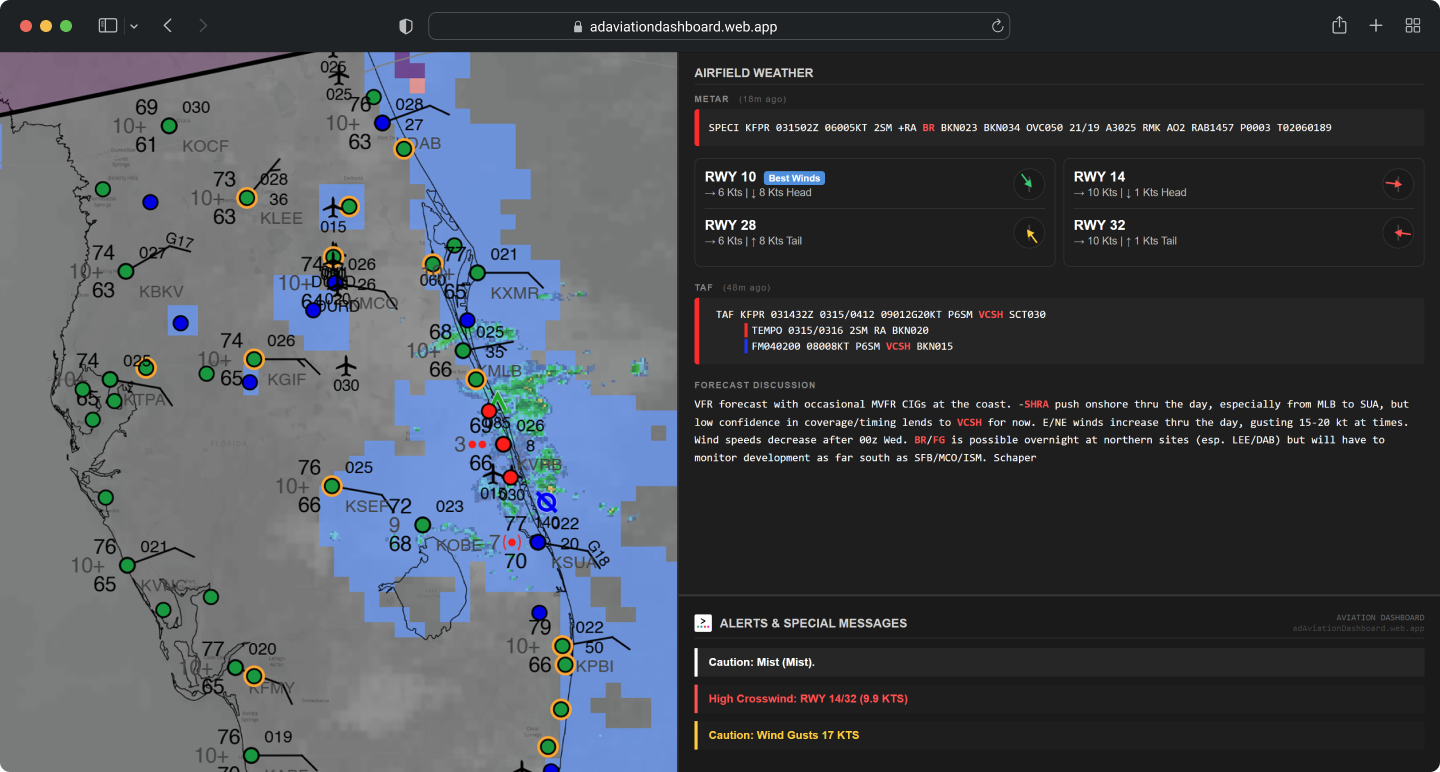Click the green wind direction arrow for RWY 10
Viewport: 1440px width, 772px height.
1028,184
